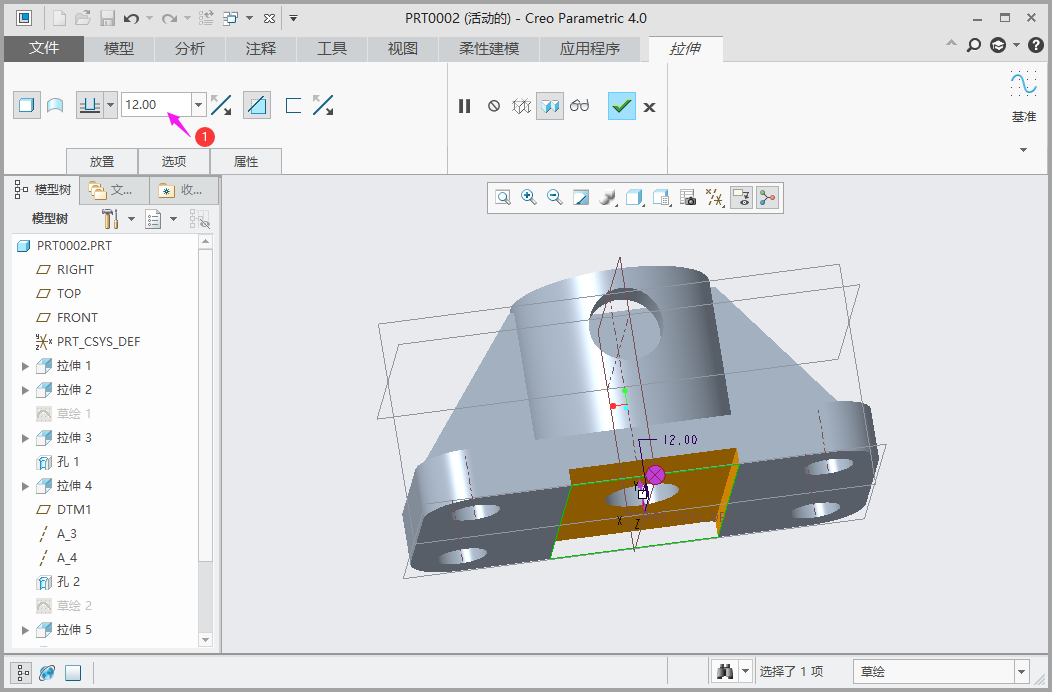
Task: Open the 草绘 selection filter dropdown
Action: (x=1021, y=672)
